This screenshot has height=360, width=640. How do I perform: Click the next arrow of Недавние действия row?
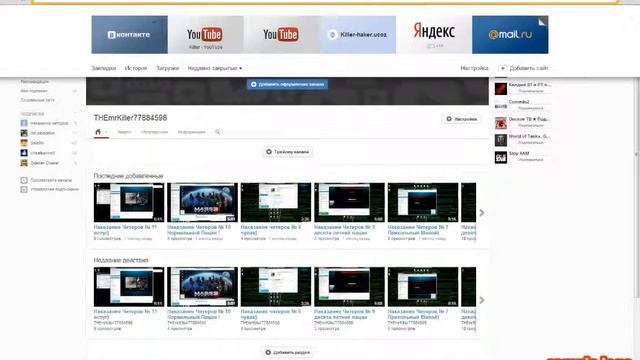482,300
